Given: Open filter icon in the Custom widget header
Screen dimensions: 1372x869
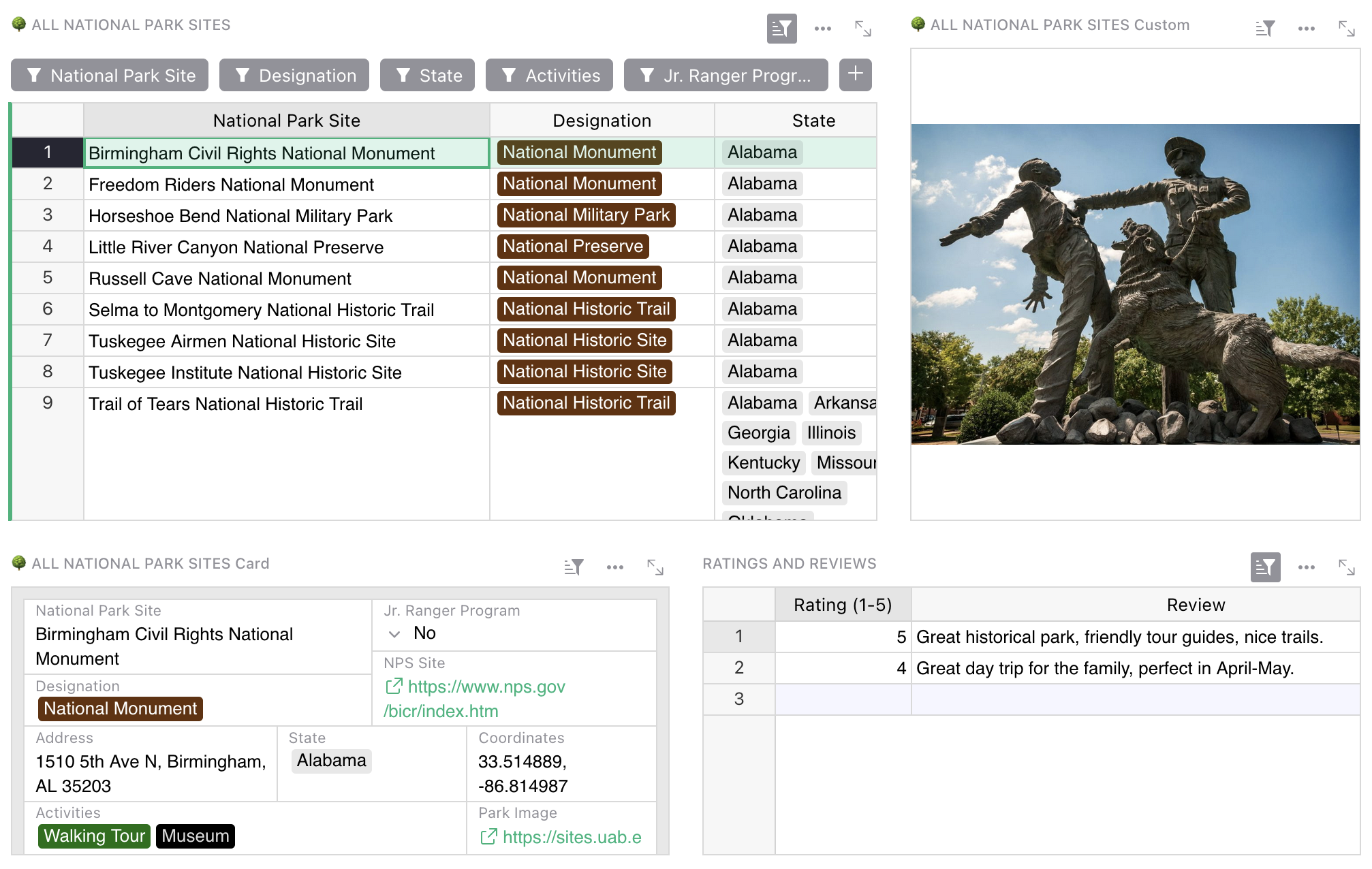Looking at the screenshot, I should coord(1264,29).
